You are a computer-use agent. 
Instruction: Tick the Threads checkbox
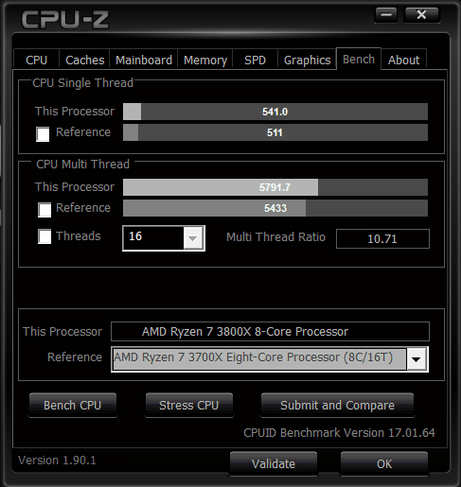45,236
